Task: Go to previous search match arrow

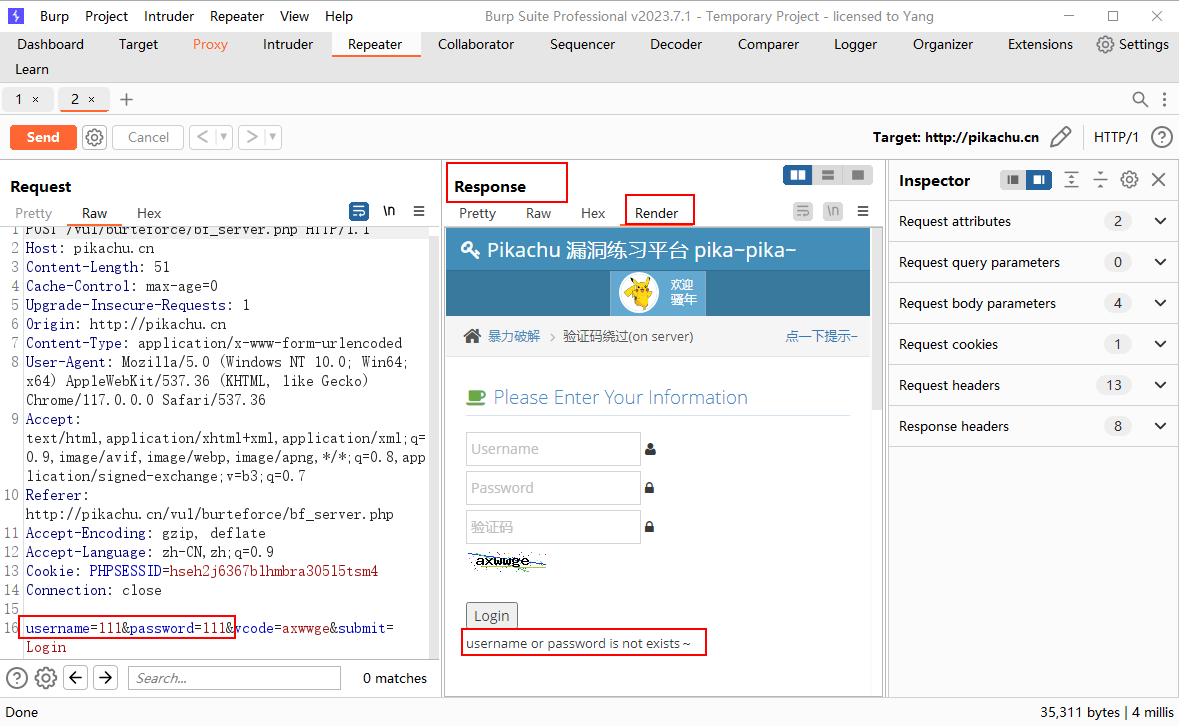Action: [75, 678]
